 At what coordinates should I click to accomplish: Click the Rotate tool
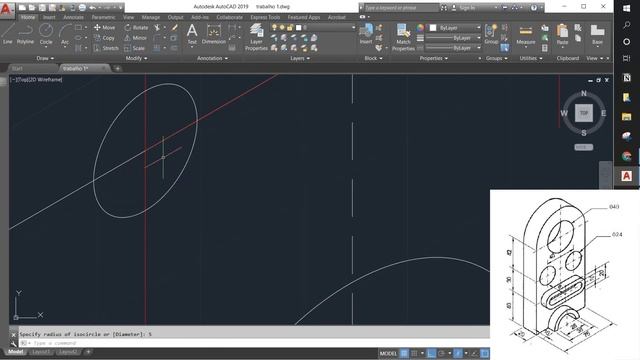[136, 27]
